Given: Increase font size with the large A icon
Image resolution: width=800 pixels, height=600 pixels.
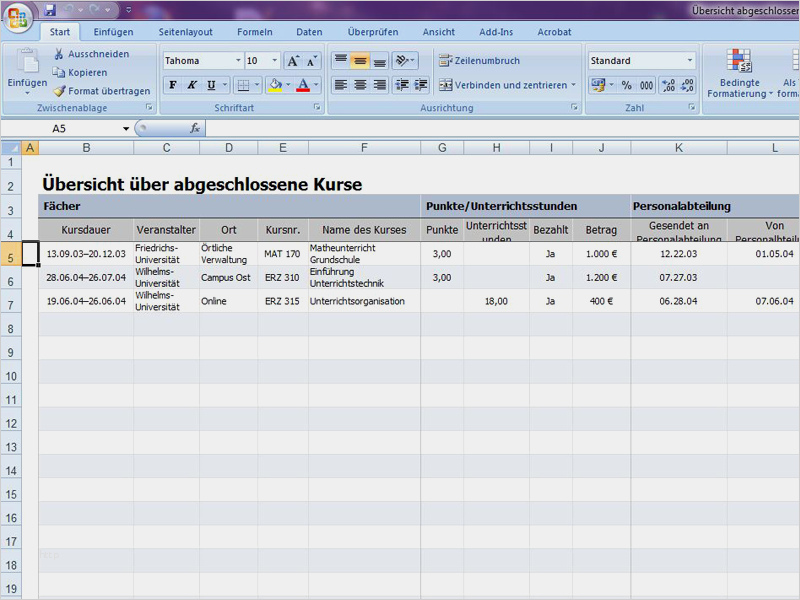Looking at the screenshot, I should click(293, 61).
